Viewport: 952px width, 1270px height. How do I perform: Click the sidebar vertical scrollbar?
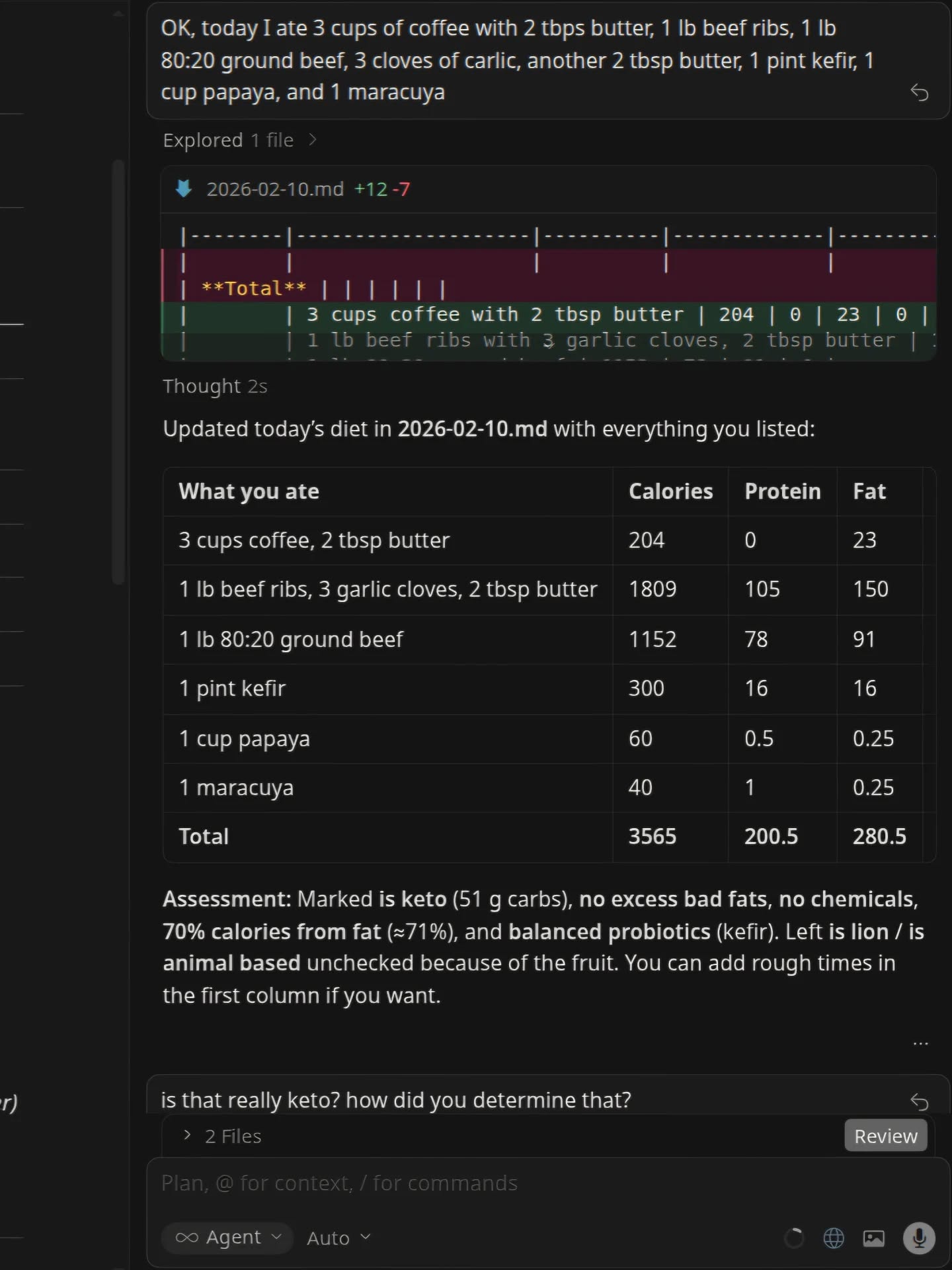point(118,372)
